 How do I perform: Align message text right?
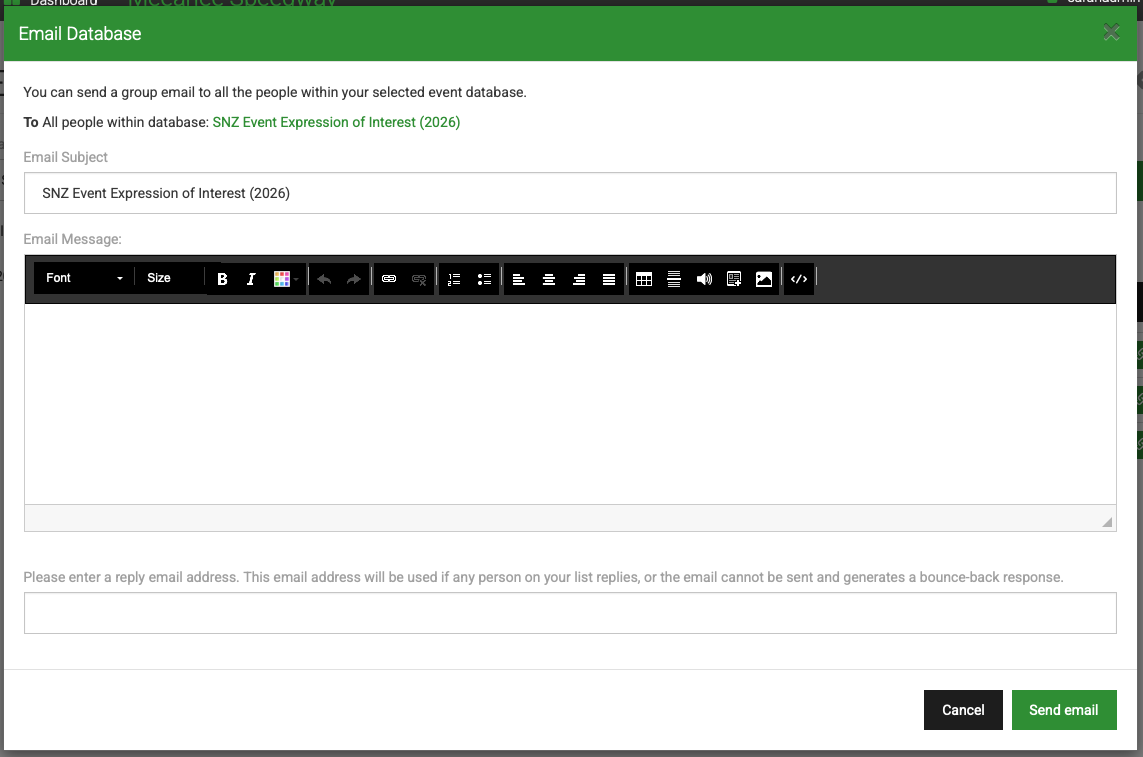click(579, 279)
